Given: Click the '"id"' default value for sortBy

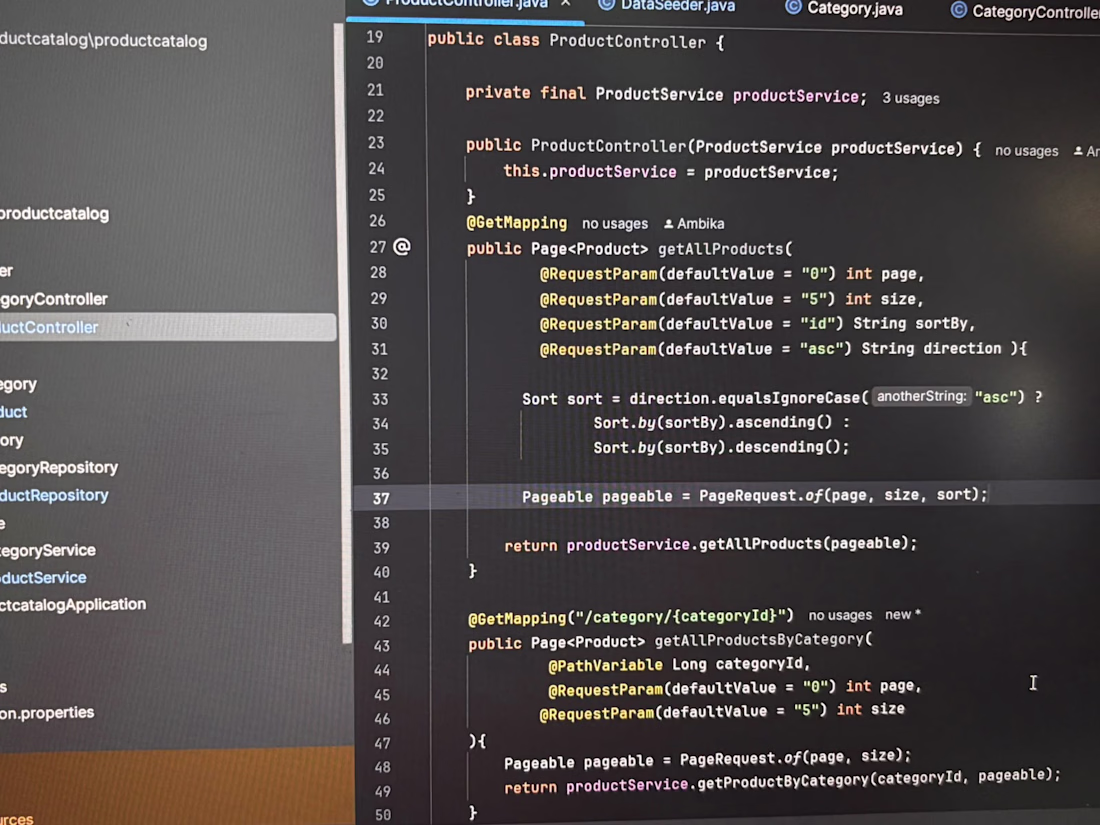Looking at the screenshot, I should 821,323.
